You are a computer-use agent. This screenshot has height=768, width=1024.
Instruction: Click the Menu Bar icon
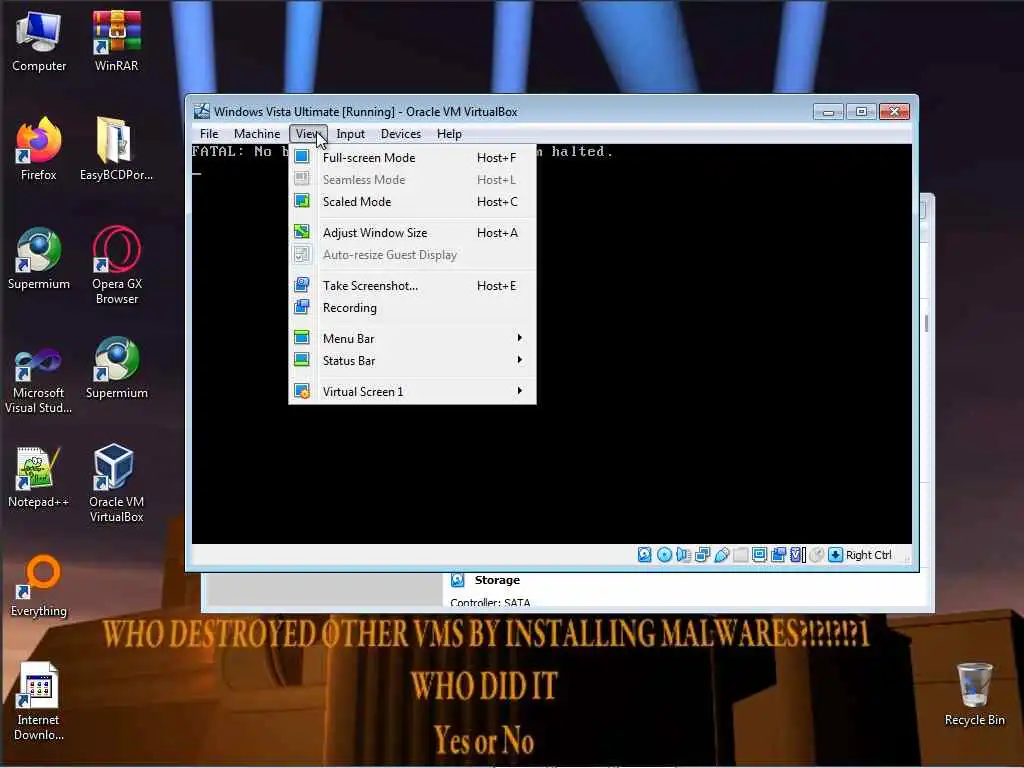302,338
